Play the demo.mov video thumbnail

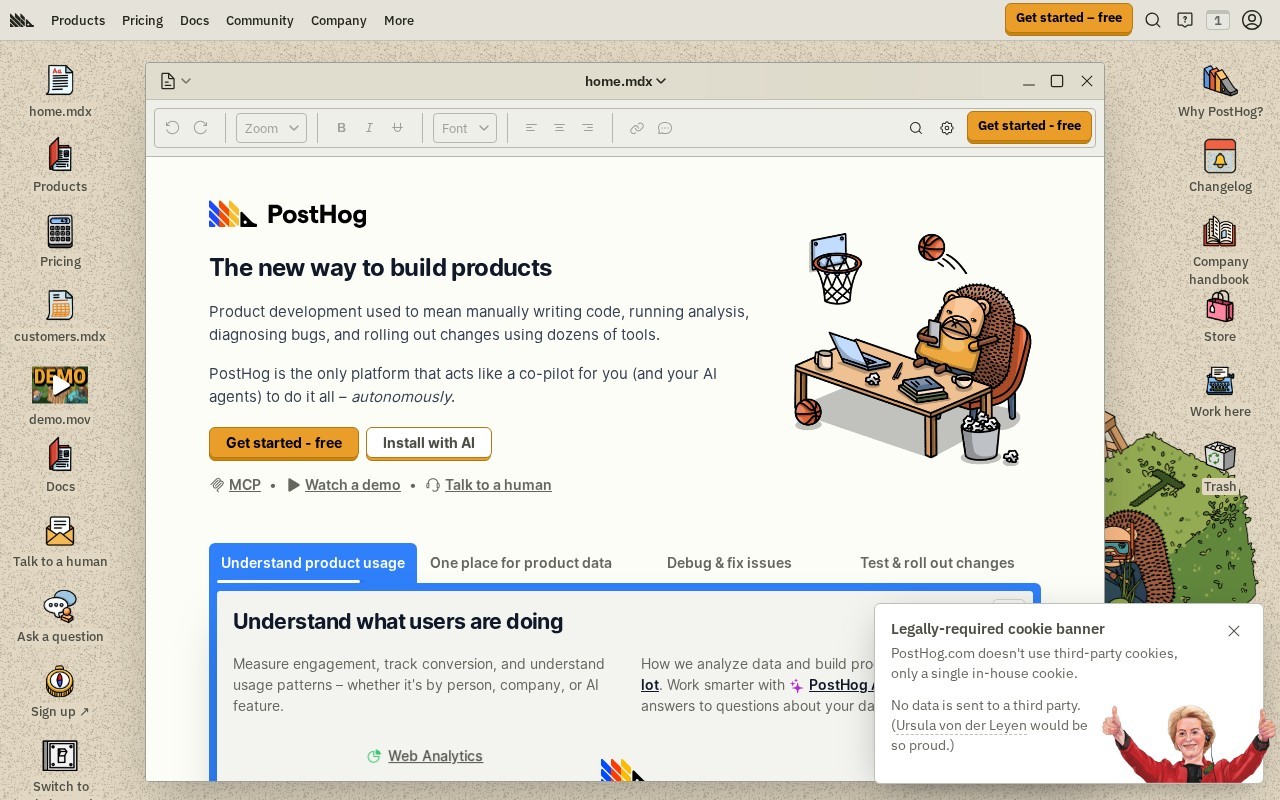click(60, 384)
